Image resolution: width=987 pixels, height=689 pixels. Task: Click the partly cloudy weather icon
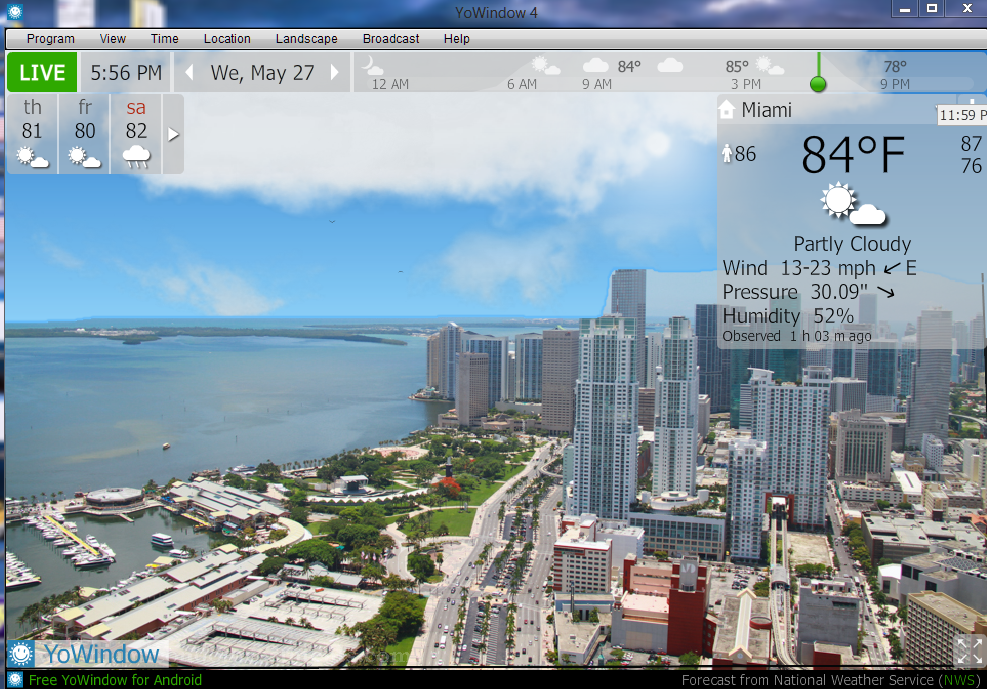[852, 205]
